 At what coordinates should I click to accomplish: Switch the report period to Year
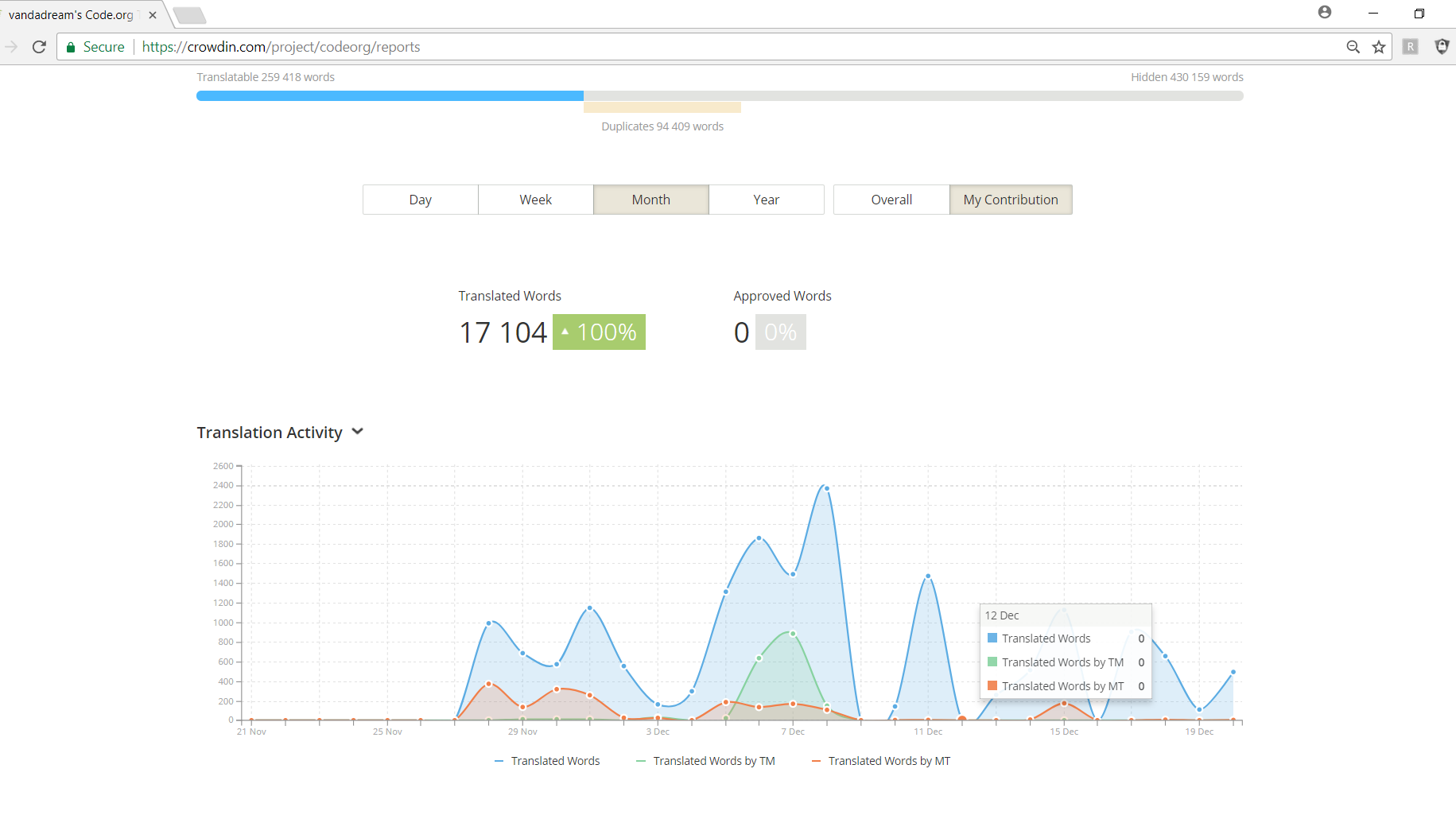767,200
